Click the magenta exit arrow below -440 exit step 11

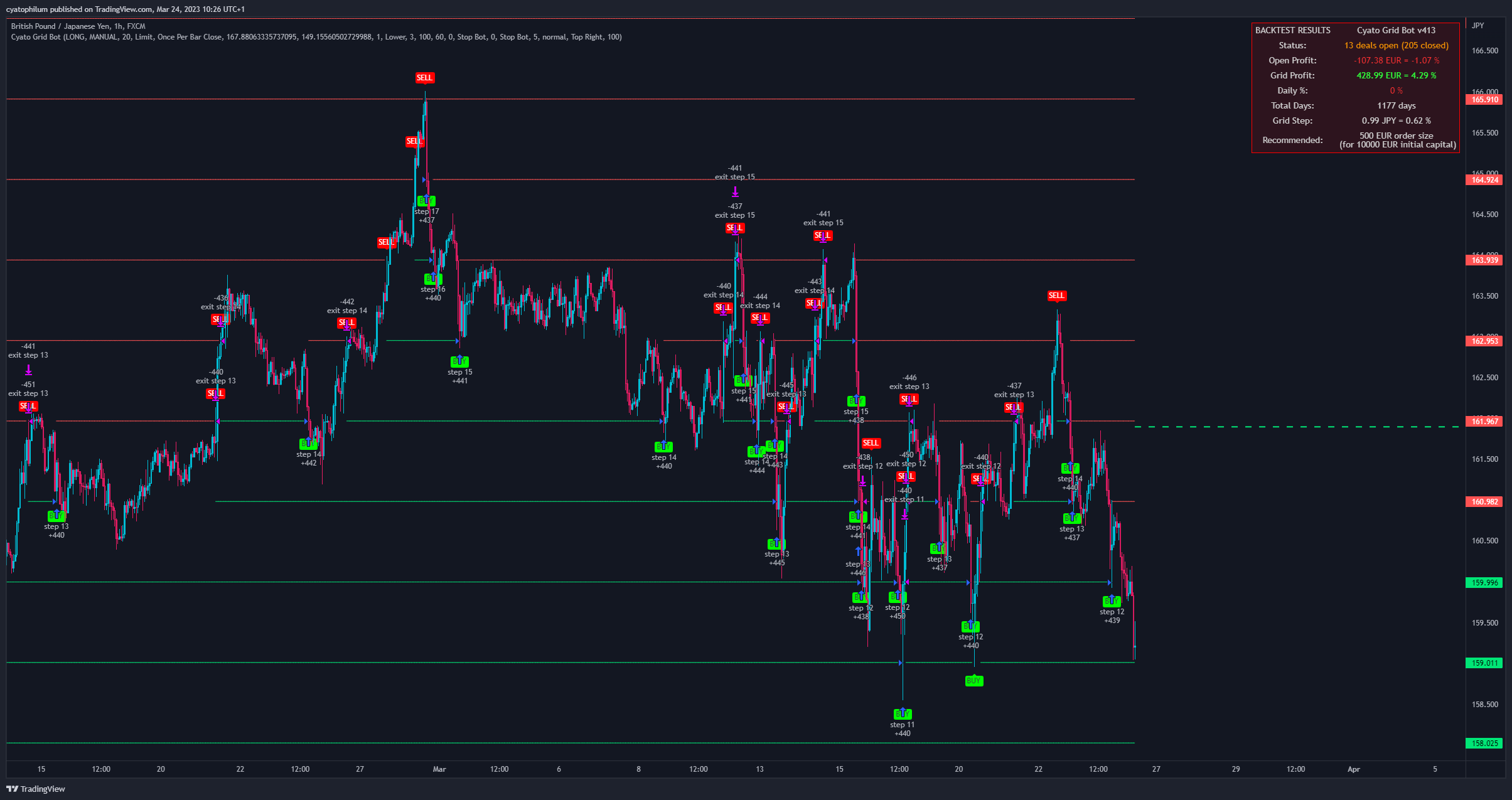pos(904,515)
